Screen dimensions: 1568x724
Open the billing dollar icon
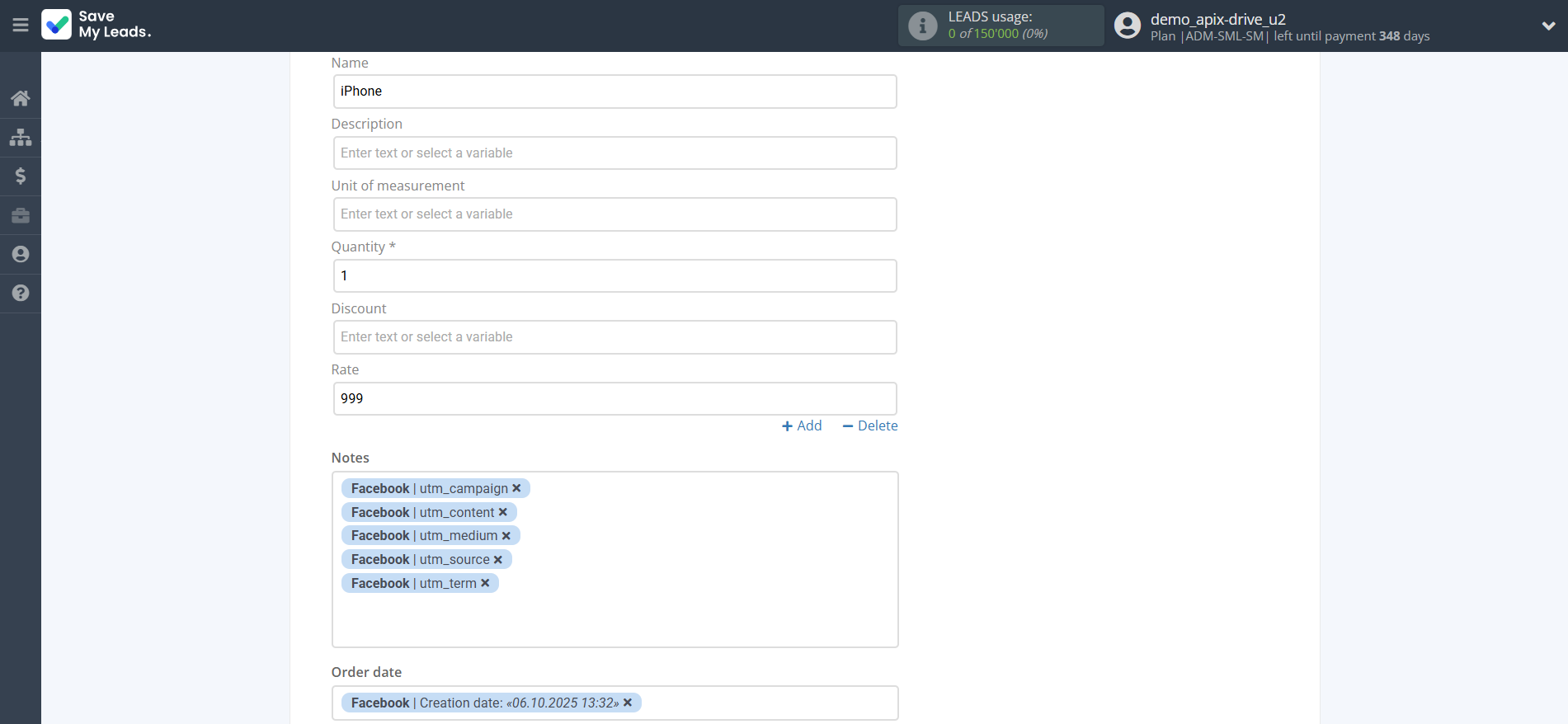pos(21,176)
